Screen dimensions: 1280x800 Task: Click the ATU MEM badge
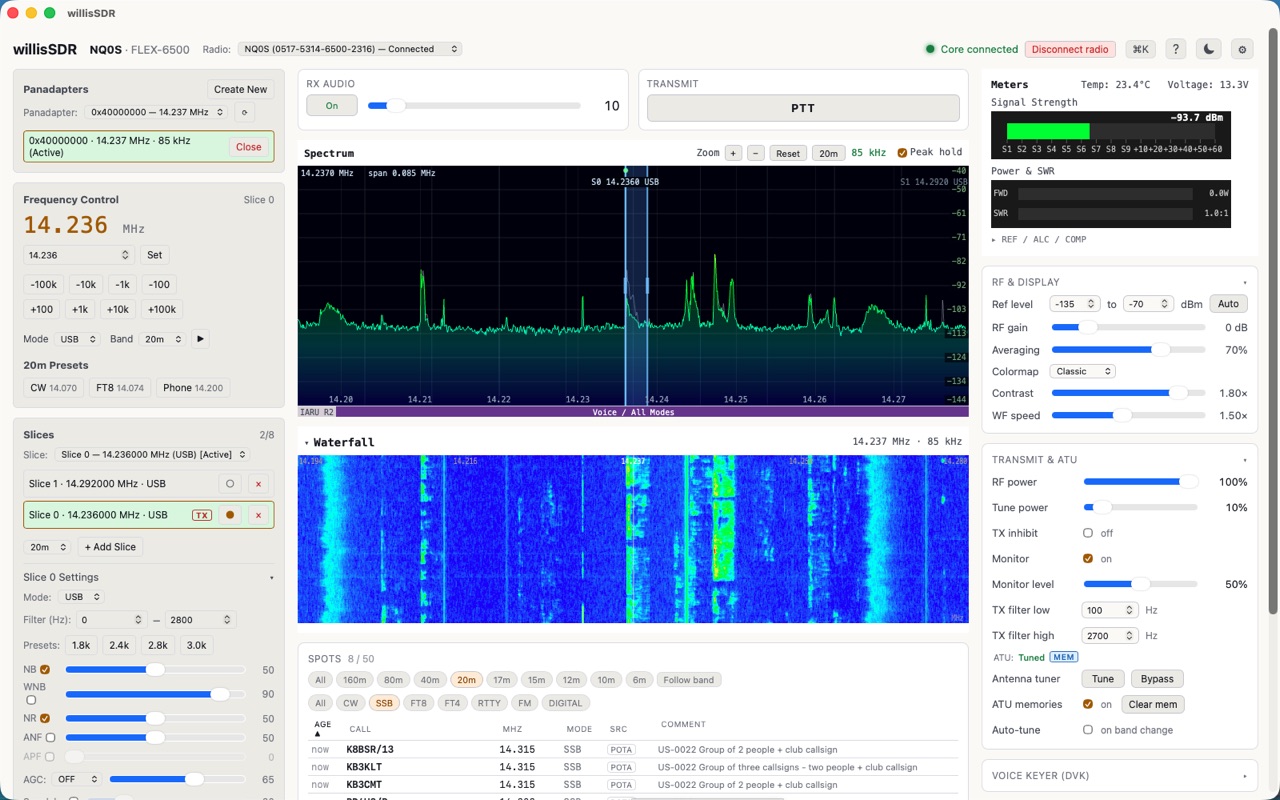coord(1063,657)
